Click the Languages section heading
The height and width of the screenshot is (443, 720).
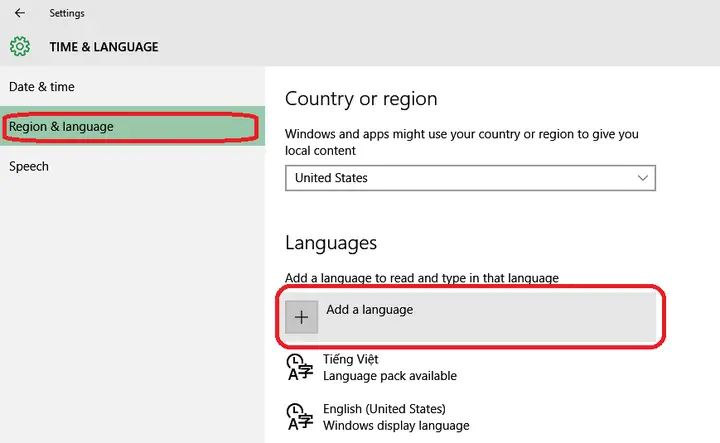tap(331, 243)
